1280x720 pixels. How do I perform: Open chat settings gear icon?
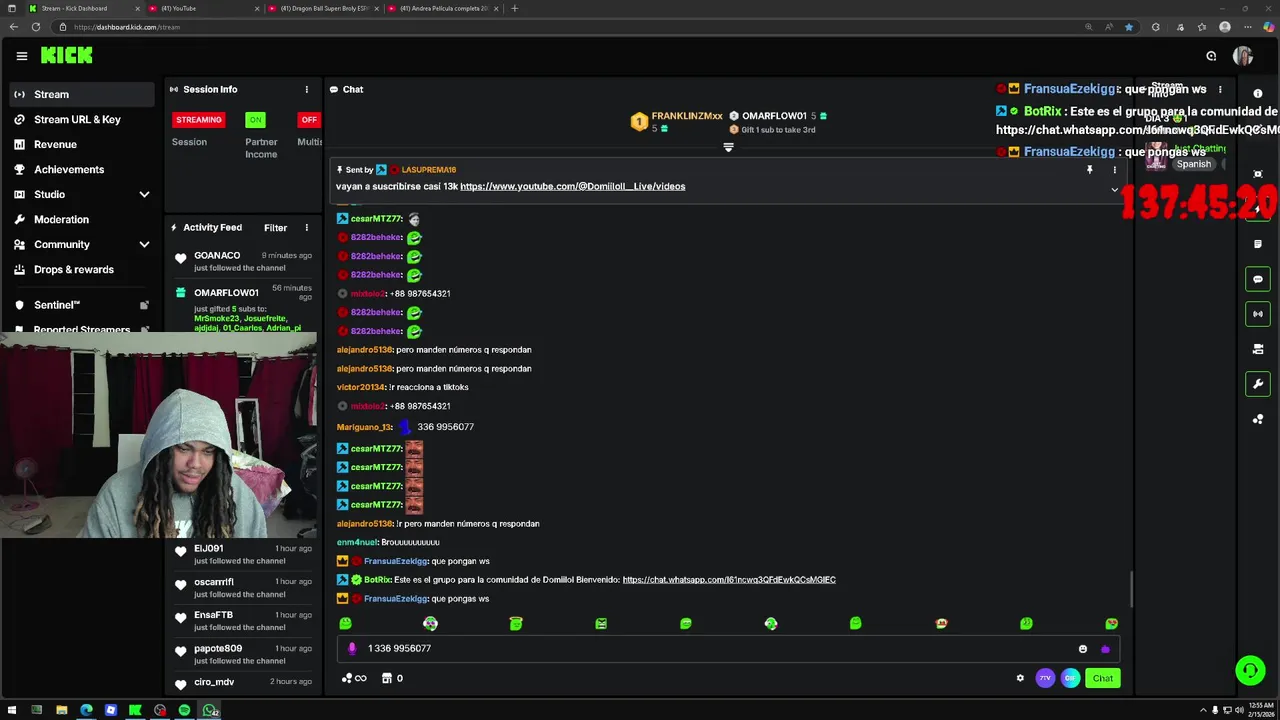point(1020,678)
